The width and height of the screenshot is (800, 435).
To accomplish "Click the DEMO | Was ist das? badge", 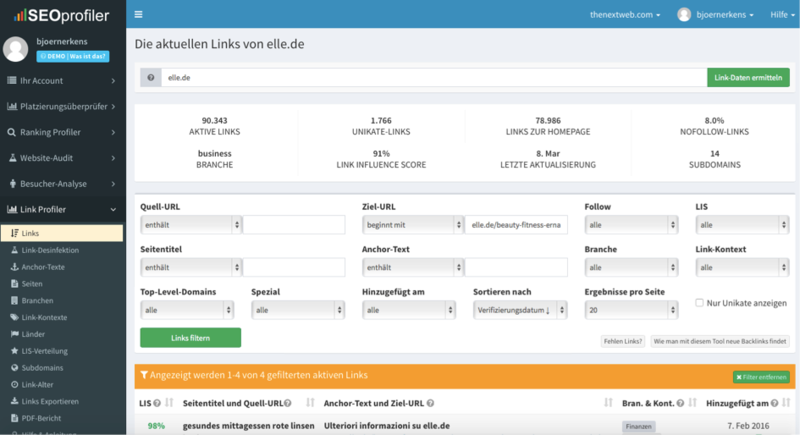I will point(73,56).
